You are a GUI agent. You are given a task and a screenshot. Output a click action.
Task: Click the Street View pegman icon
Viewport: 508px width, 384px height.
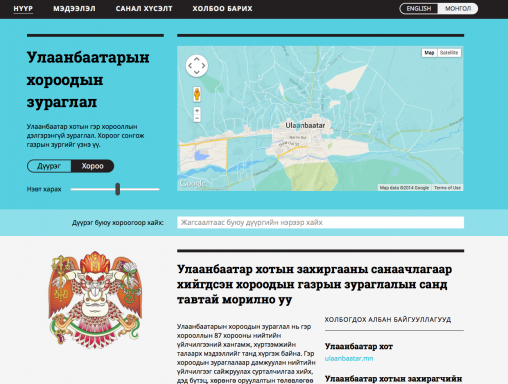click(197, 94)
